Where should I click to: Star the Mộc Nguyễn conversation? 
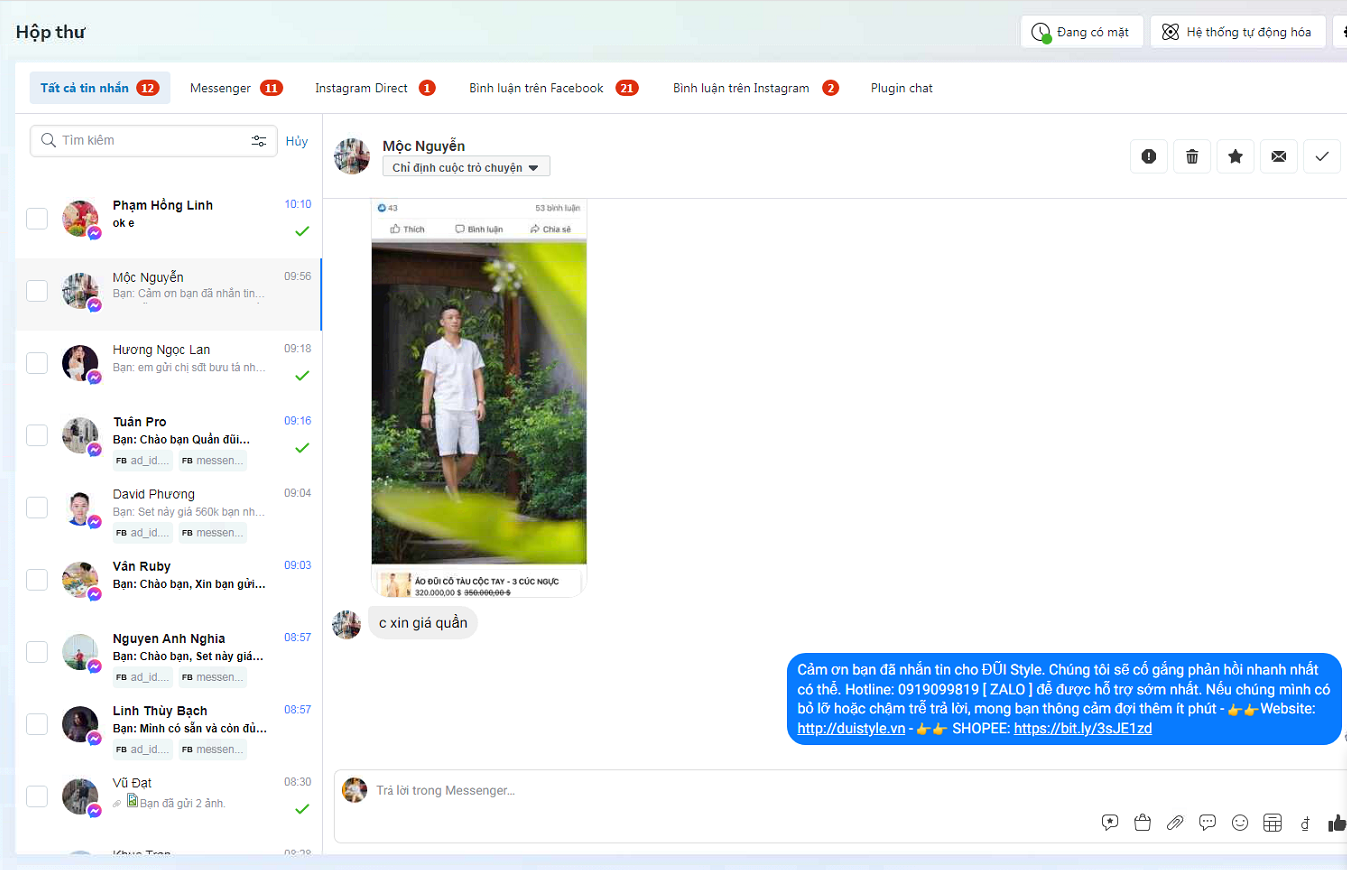1236,156
